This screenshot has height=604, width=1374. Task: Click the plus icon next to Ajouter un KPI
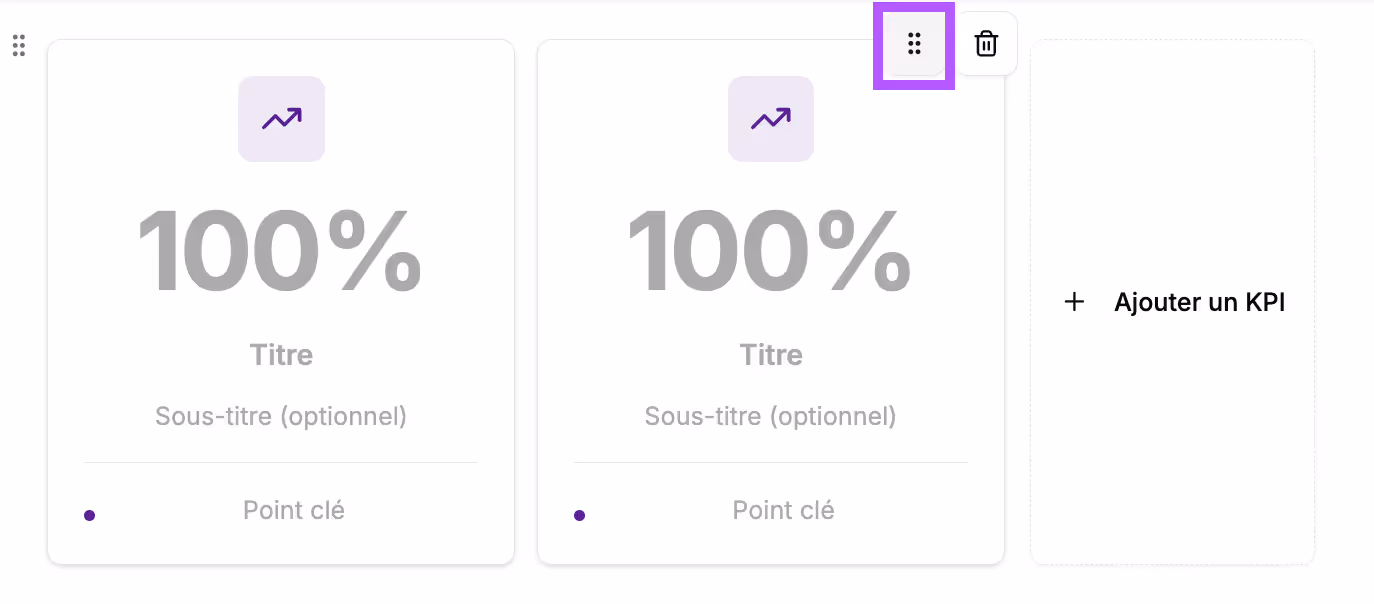(x=1074, y=302)
